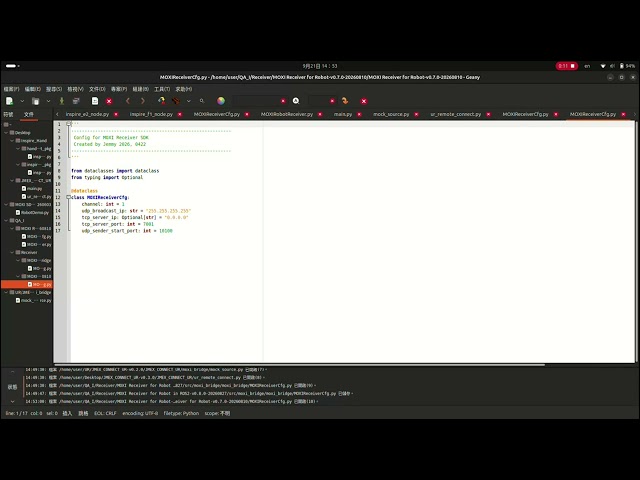This screenshot has height=480, width=640.
Task: Switch to the inspire_f1_node.py tab
Action: (x=151, y=114)
